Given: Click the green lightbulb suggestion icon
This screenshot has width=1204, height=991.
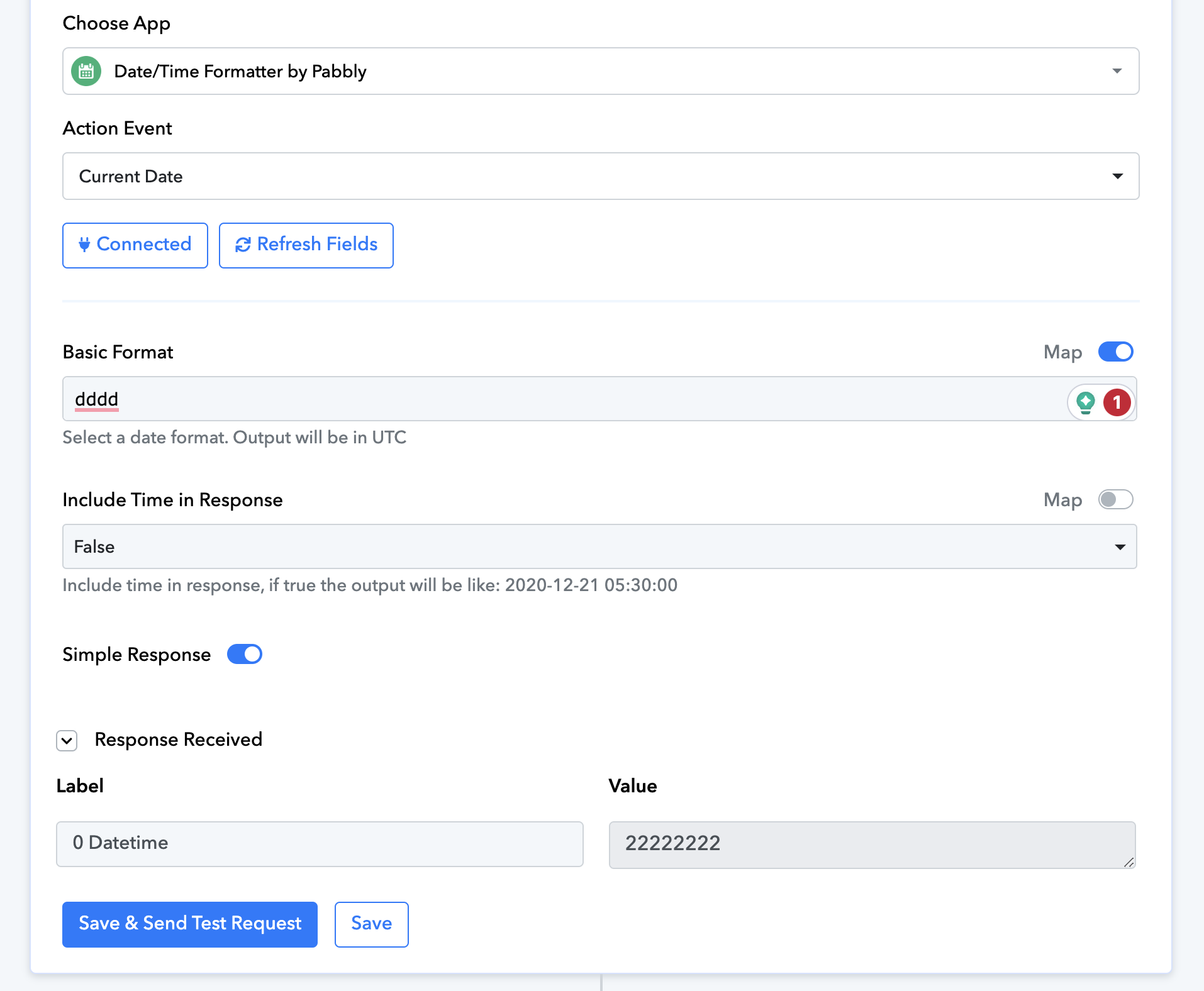Looking at the screenshot, I should click(1086, 402).
